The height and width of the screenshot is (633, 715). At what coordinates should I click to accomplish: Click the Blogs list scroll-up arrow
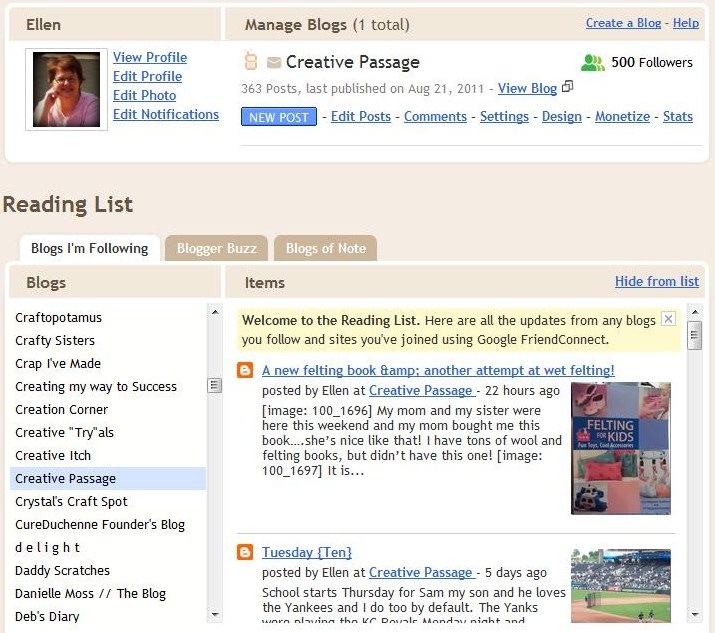click(214, 312)
